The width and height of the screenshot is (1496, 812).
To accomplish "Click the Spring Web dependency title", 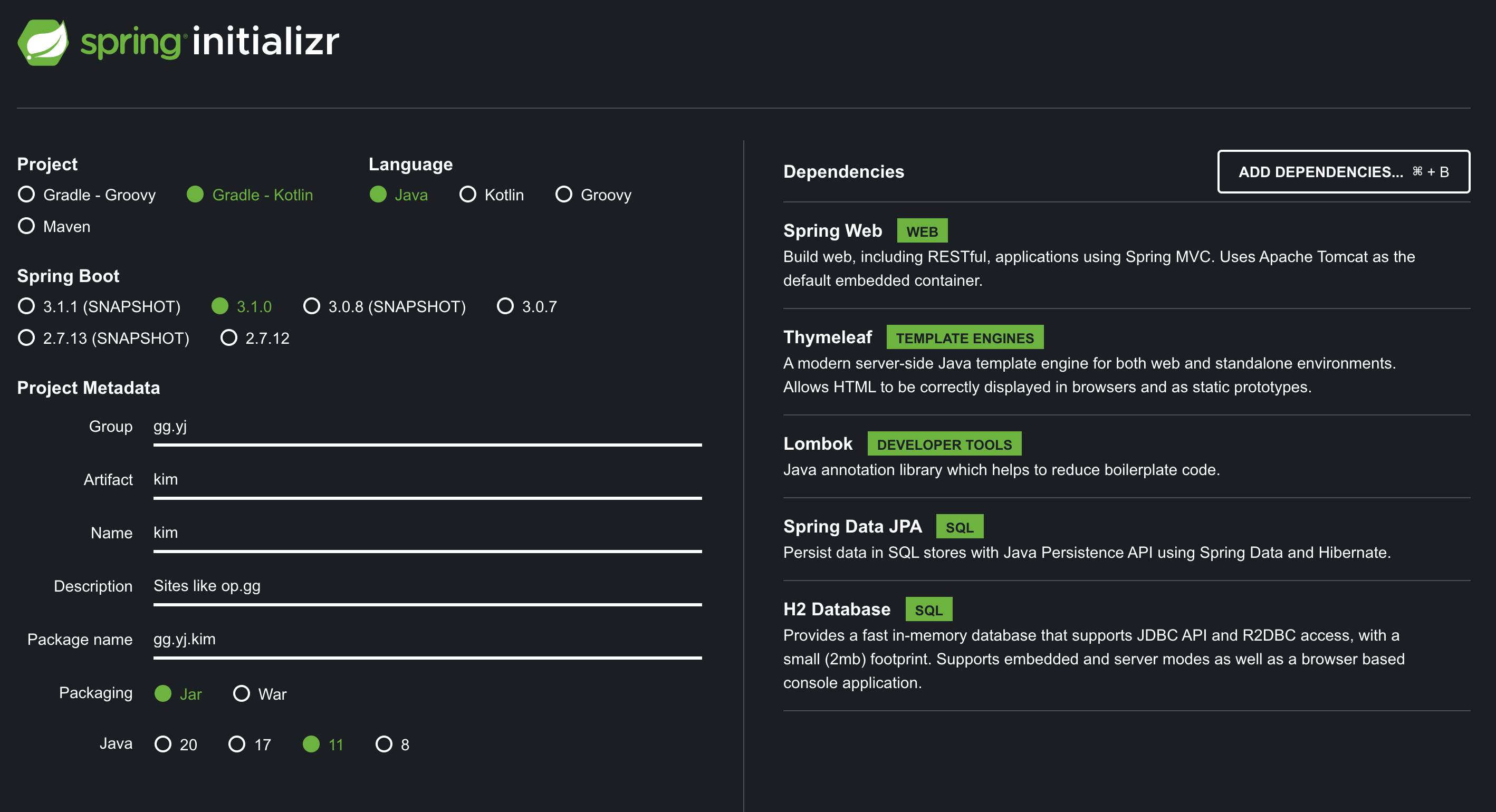I will [832, 230].
